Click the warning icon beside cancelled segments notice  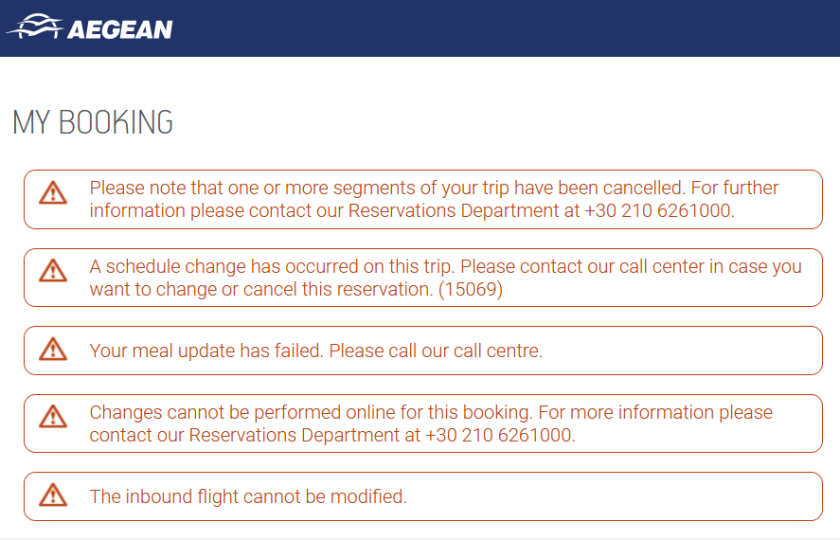53,192
